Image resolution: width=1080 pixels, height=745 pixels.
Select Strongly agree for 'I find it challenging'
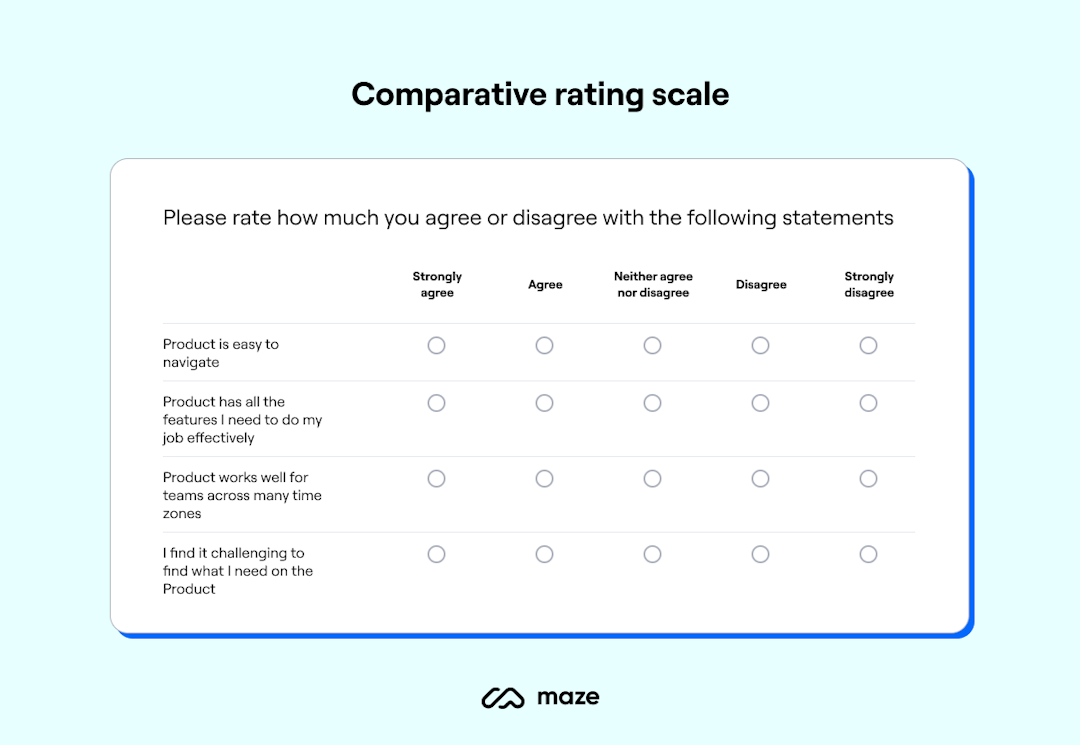[x=436, y=553]
